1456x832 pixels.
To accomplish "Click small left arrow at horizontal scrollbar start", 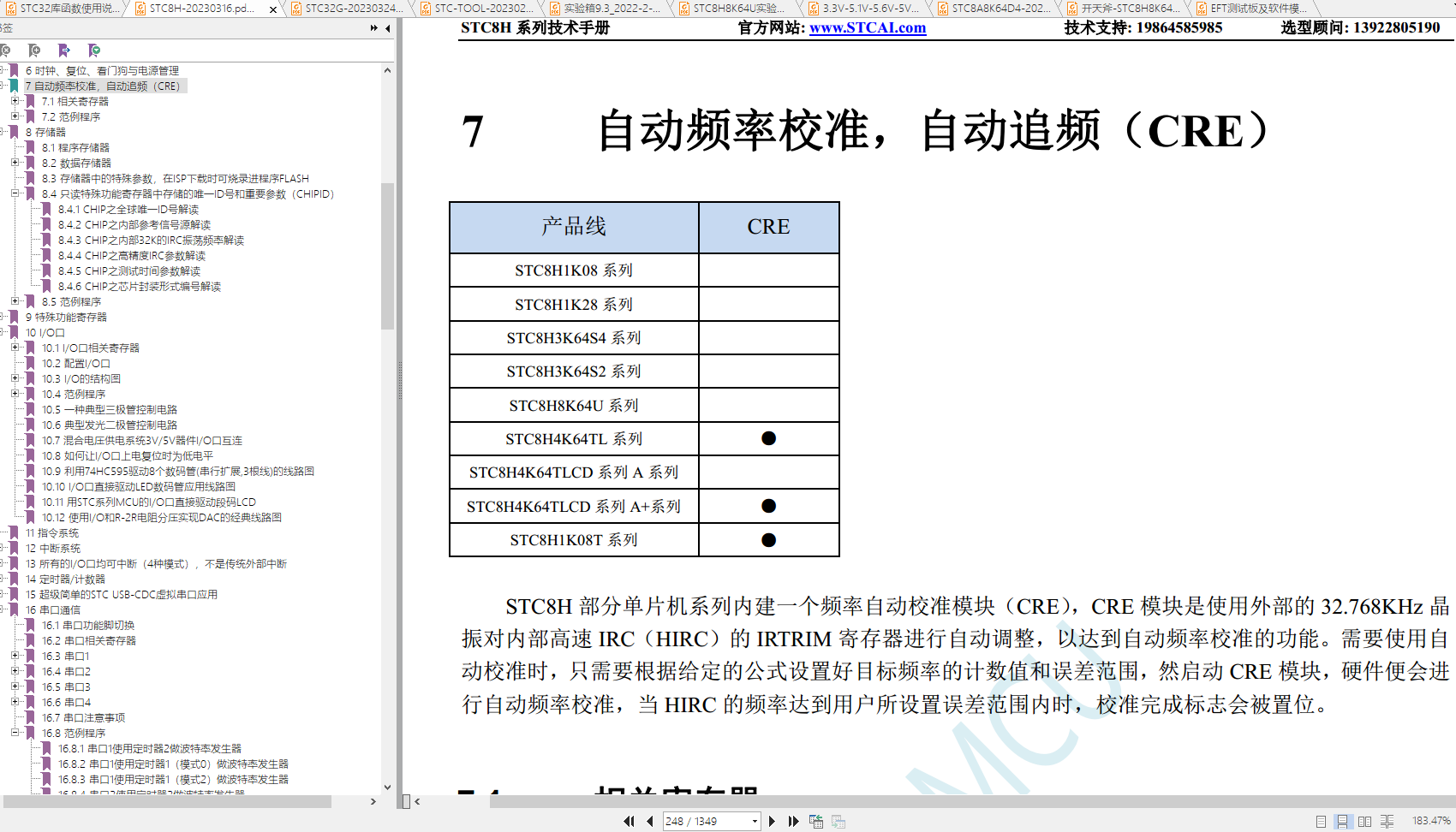I will 417,802.
